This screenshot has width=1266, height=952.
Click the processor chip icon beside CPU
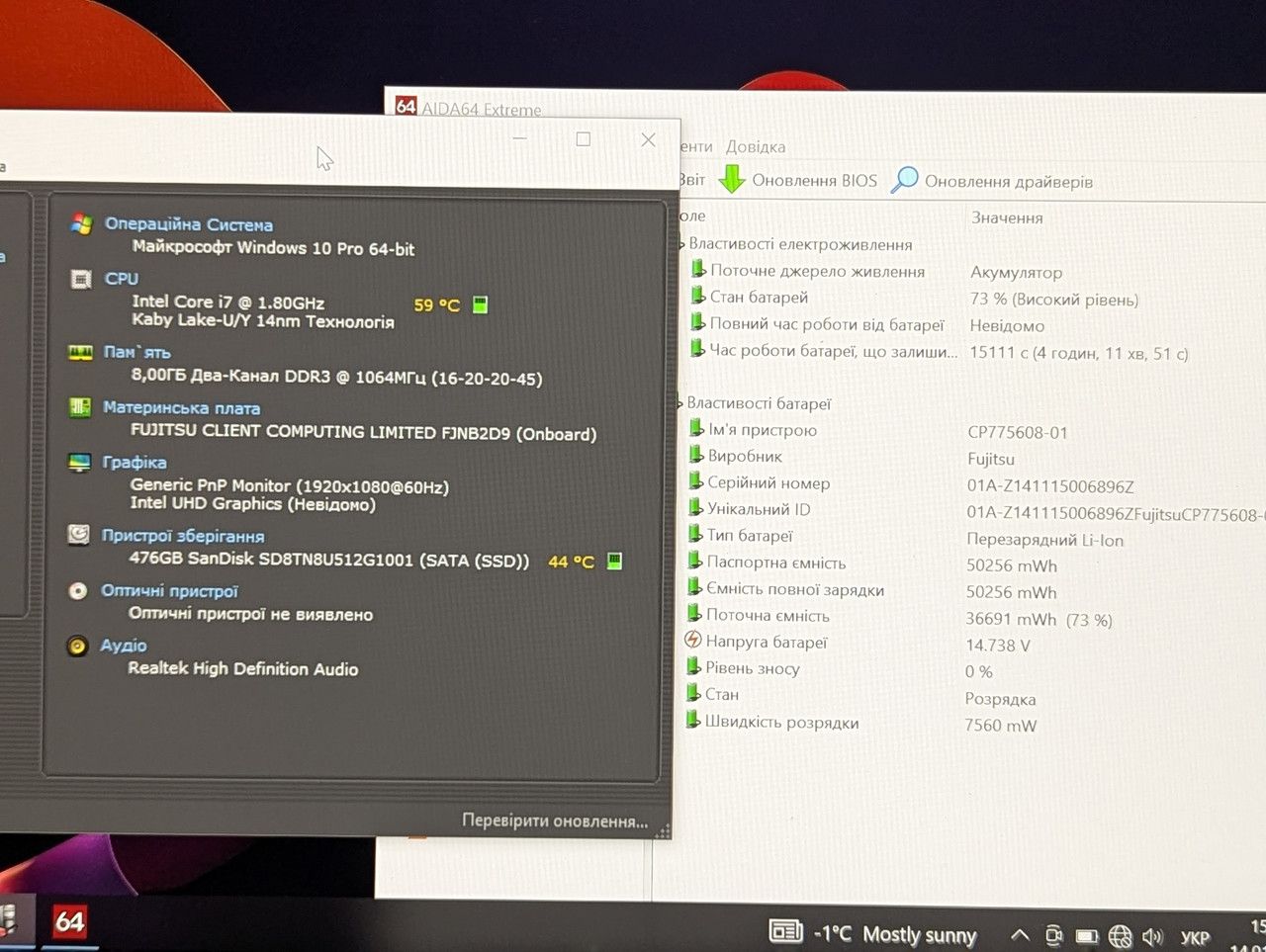[81, 280]
